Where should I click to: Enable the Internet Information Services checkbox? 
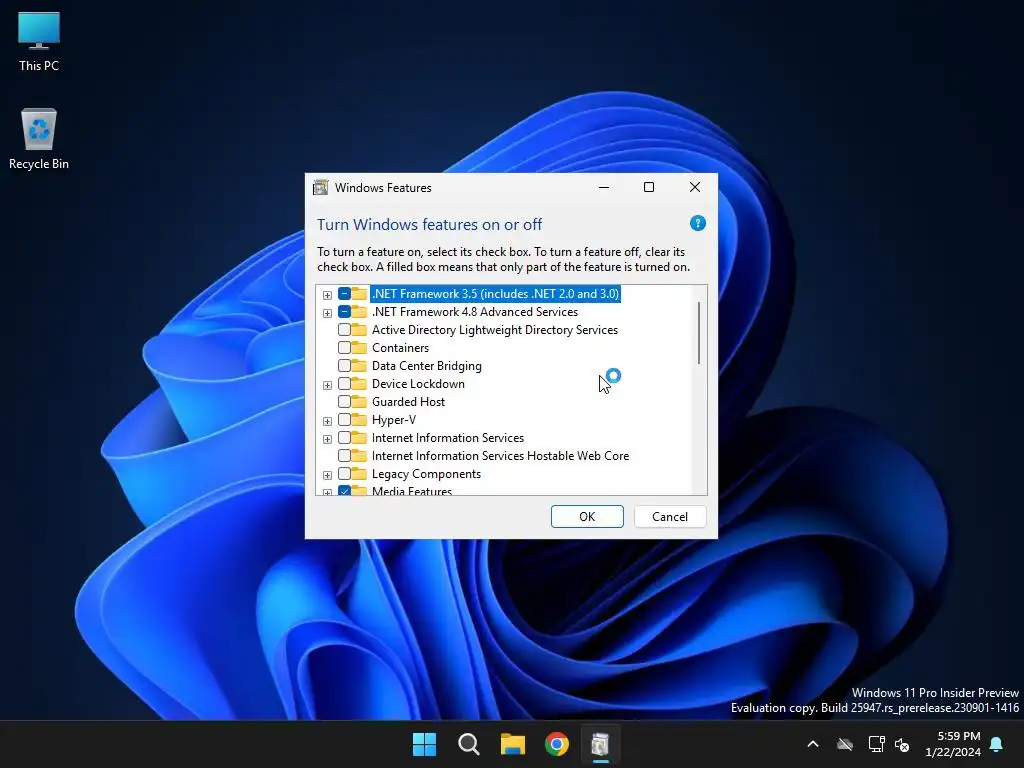344,438
